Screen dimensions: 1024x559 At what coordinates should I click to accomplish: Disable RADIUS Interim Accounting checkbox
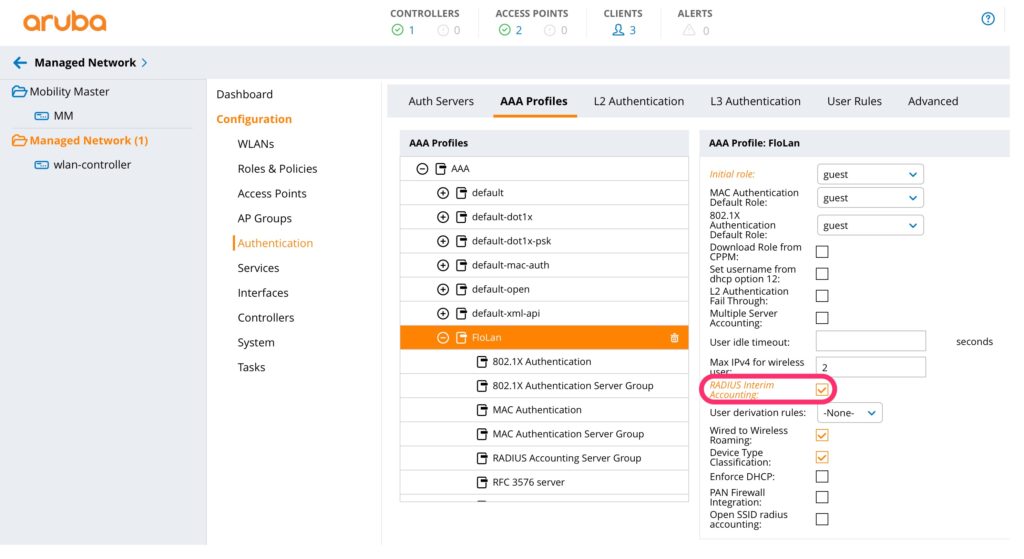pyautogui.click(x=822, y=389)
